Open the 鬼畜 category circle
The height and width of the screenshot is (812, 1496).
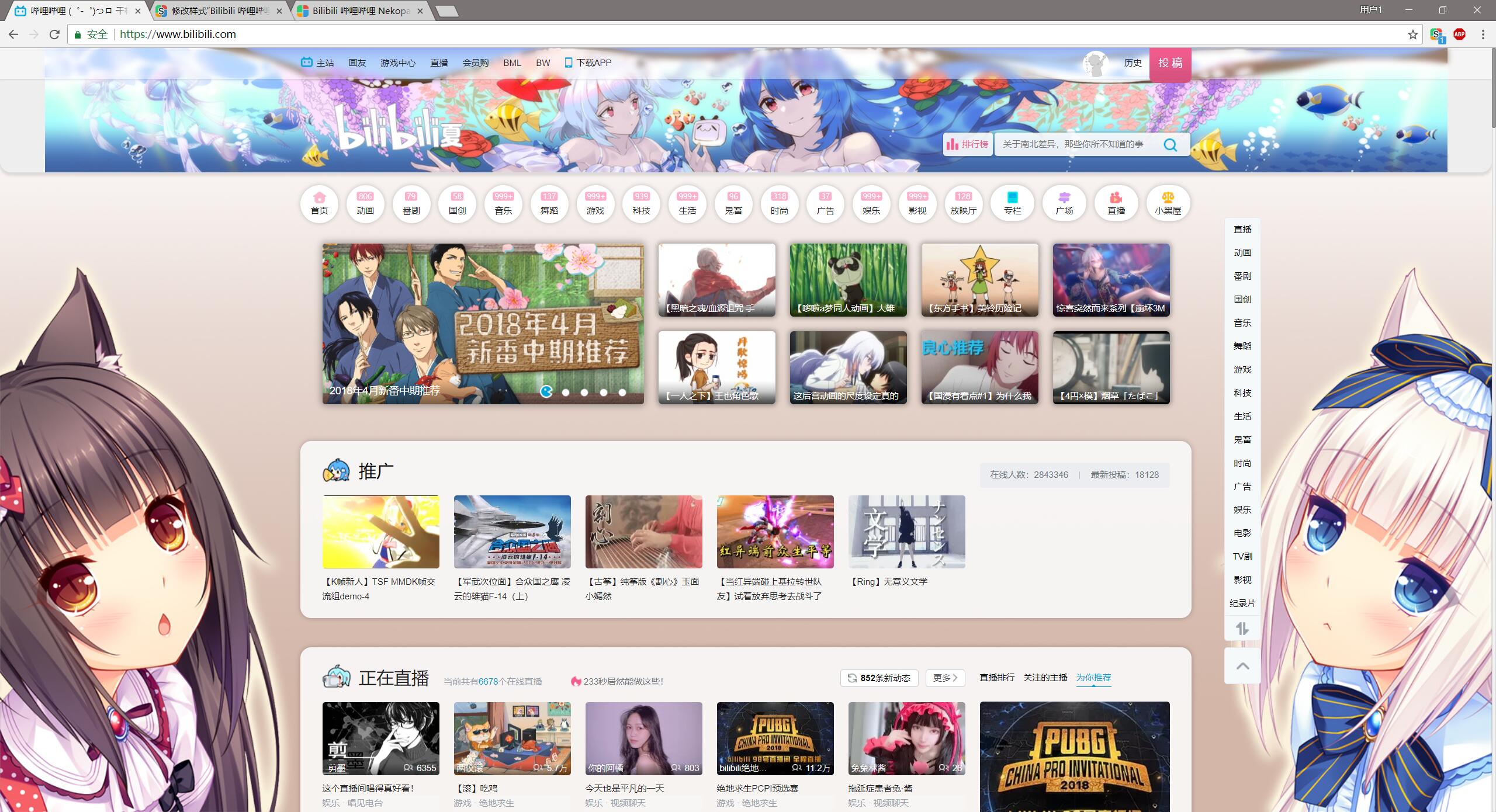click(x=733, y=203)
